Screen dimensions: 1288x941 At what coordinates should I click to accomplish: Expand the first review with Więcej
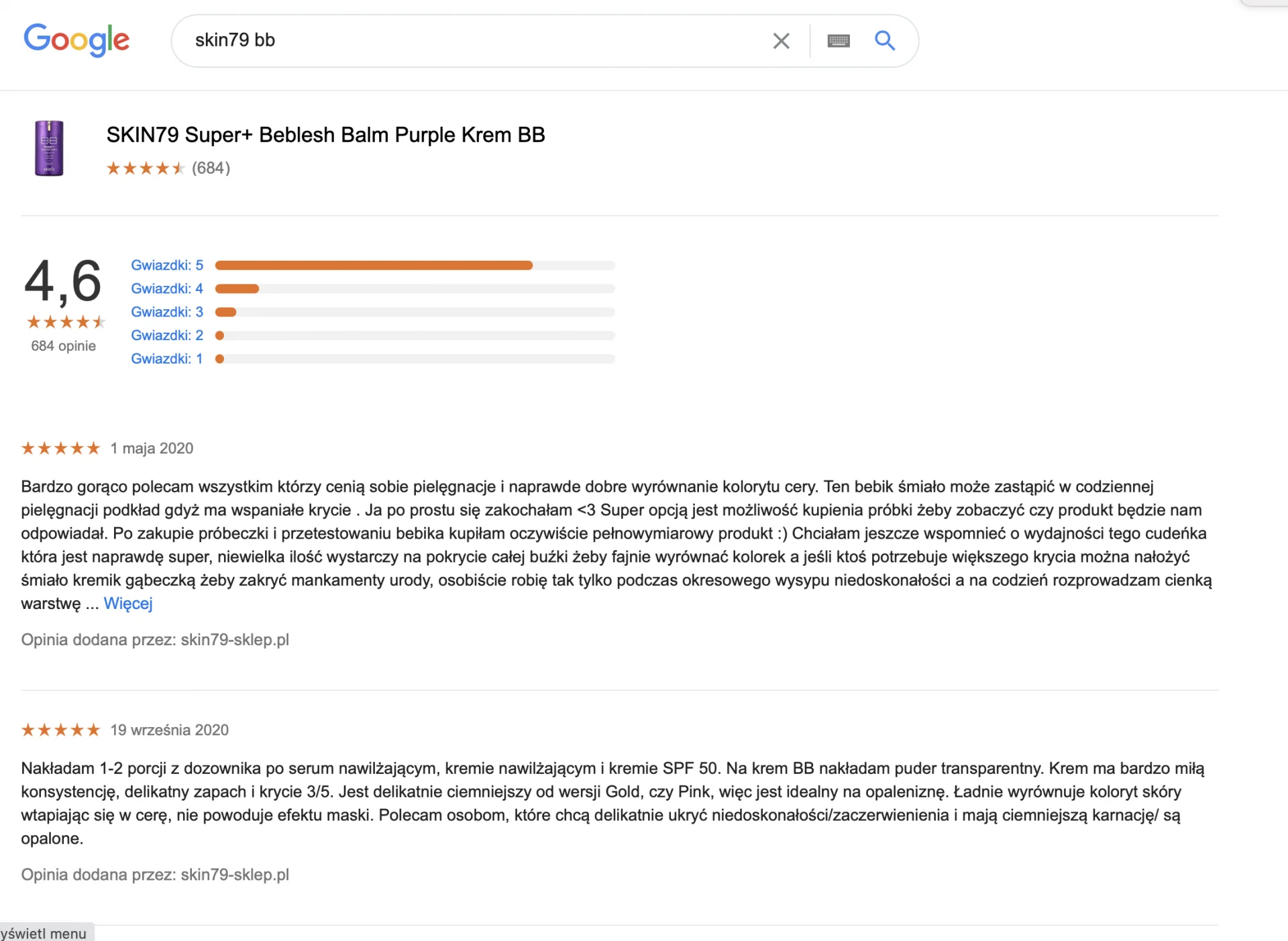(x=128, y=604)
